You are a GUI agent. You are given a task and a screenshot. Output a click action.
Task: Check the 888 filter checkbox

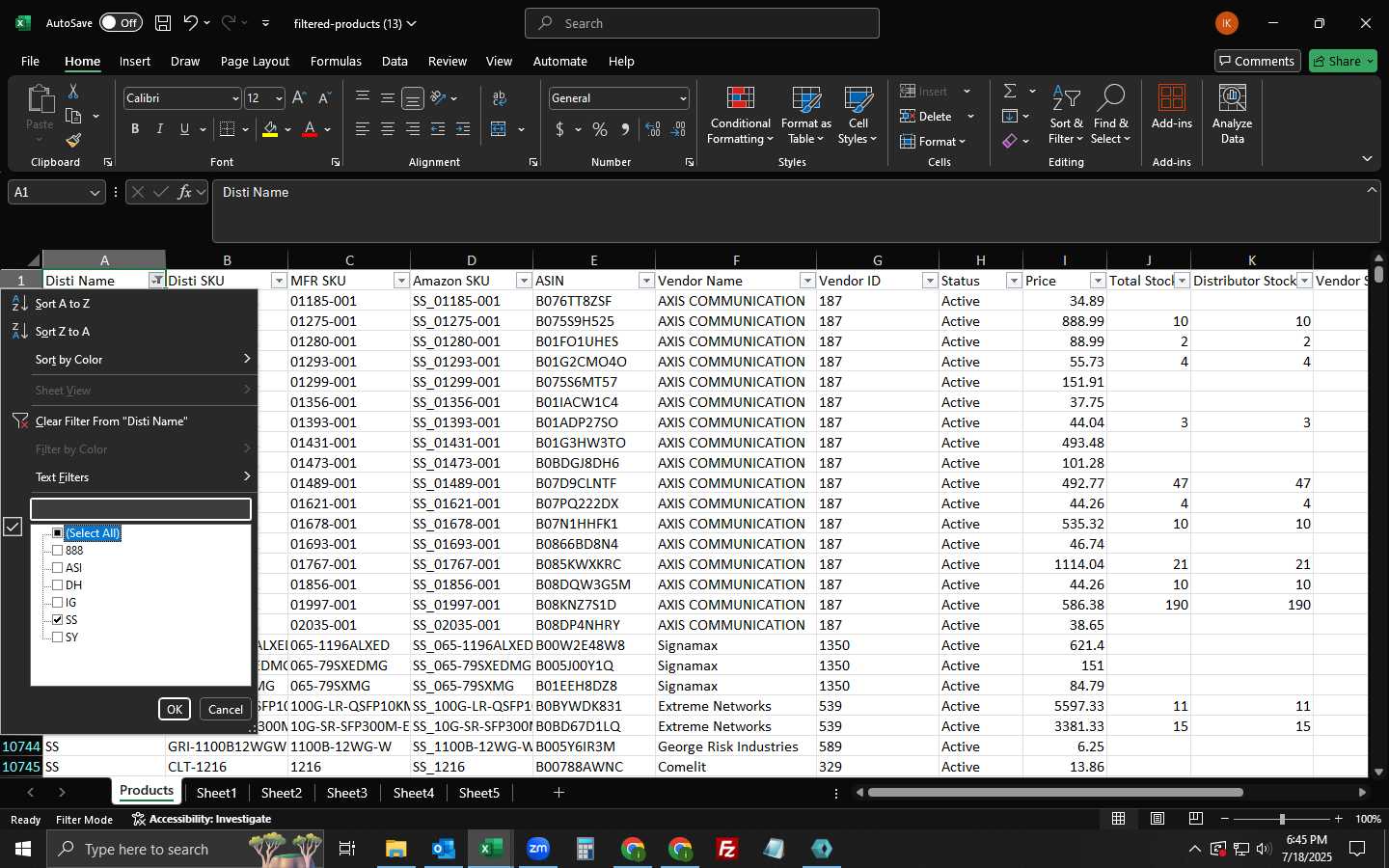tap(58, 551)
